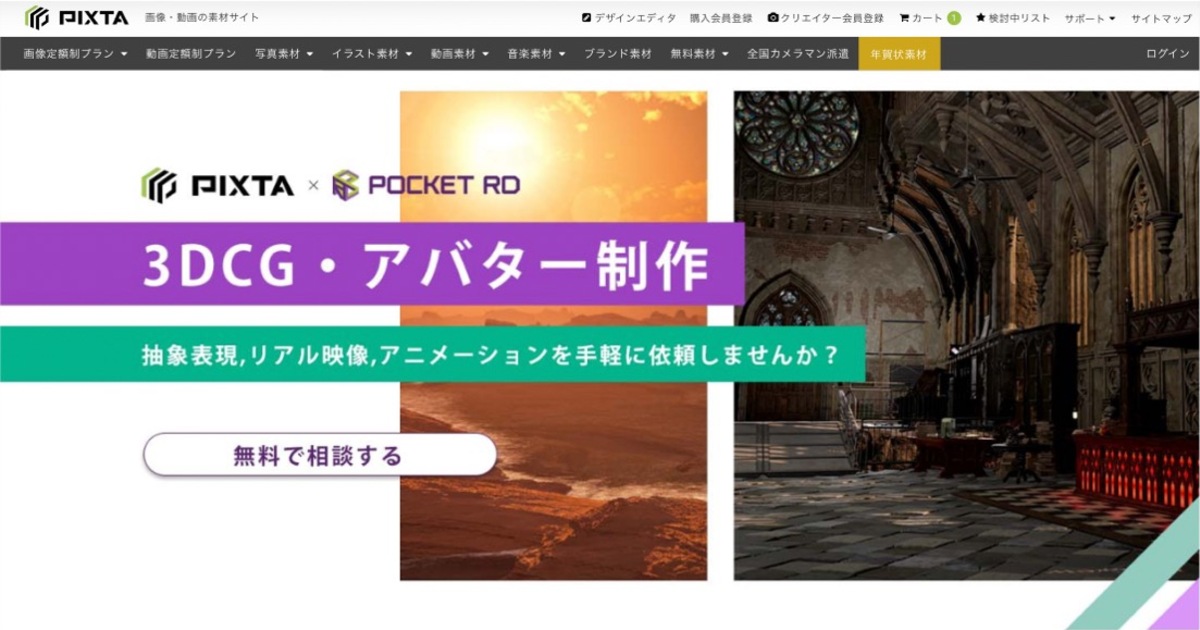
Task: Click the camera icon beside クリエイター会員登録
Action: pos(772,16)
